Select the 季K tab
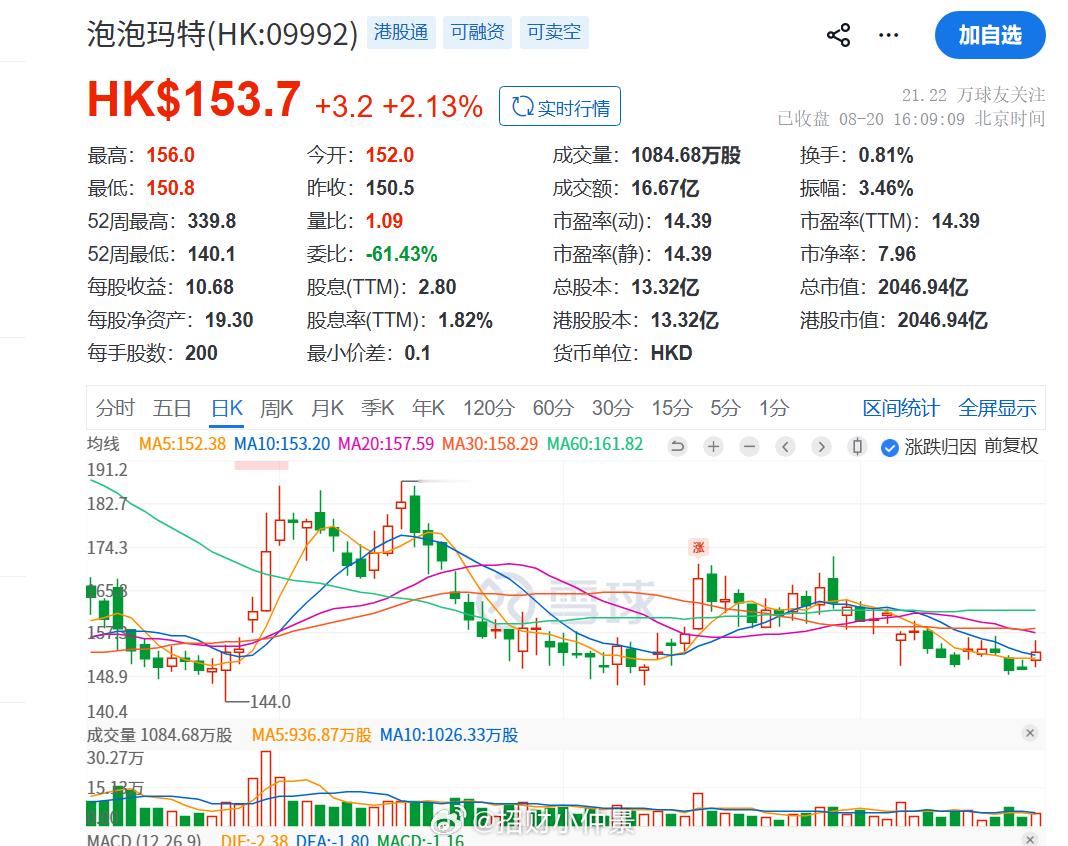 pos(377,408)
